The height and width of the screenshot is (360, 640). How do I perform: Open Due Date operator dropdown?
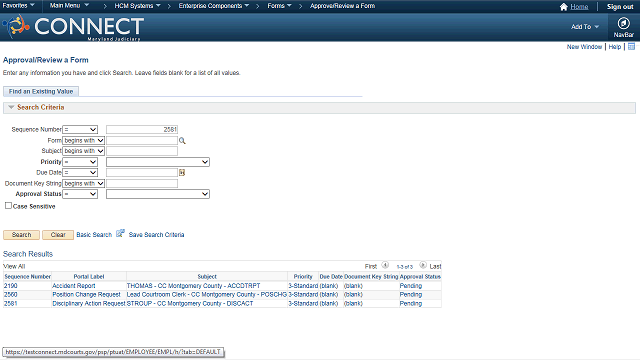click(80, 173)
